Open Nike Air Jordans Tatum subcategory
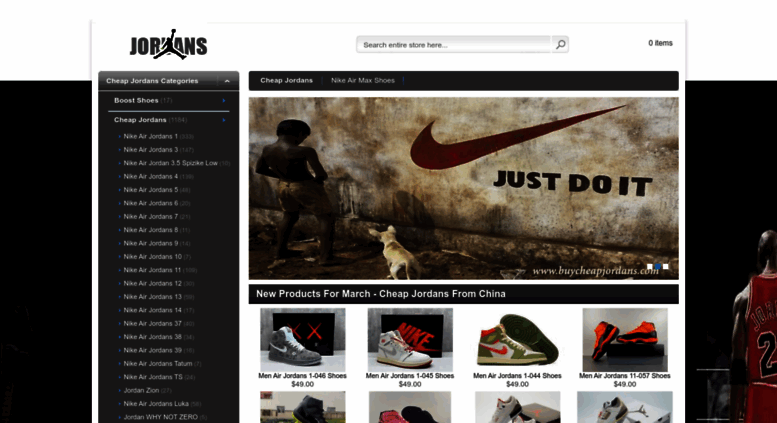 pos(158,364)
